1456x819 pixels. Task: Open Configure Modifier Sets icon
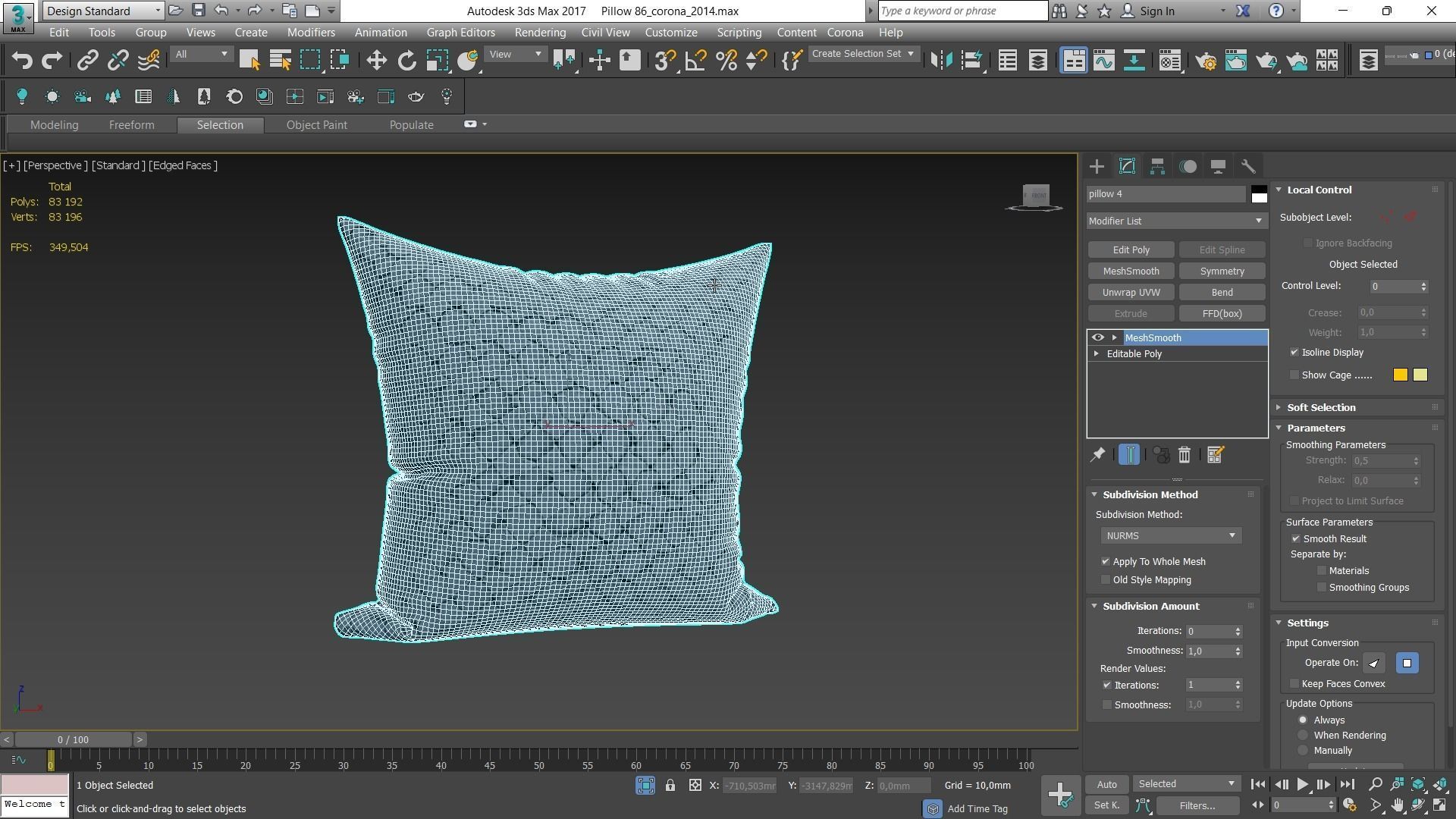[x=1215, y=455]
